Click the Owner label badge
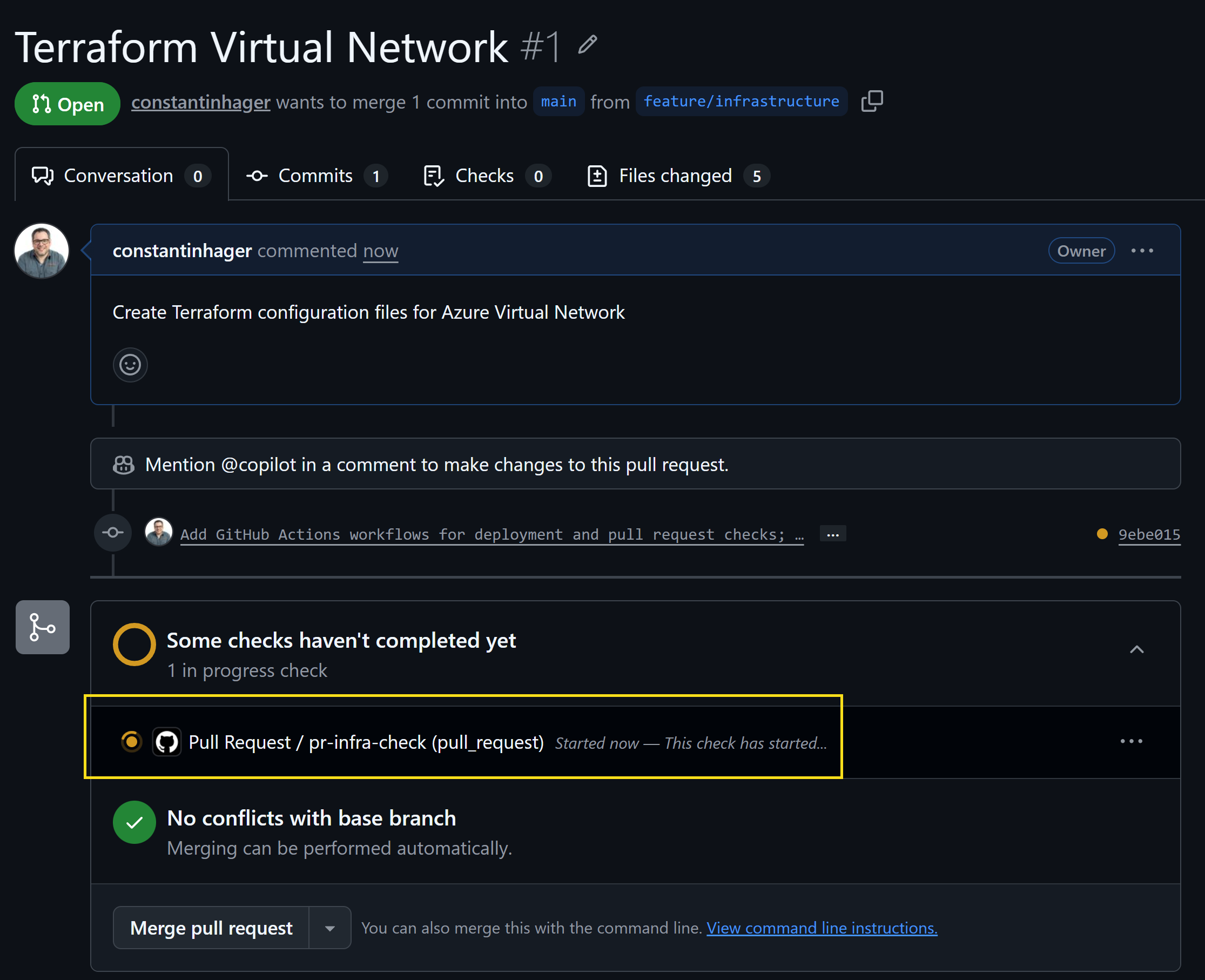 point(1081,251)
